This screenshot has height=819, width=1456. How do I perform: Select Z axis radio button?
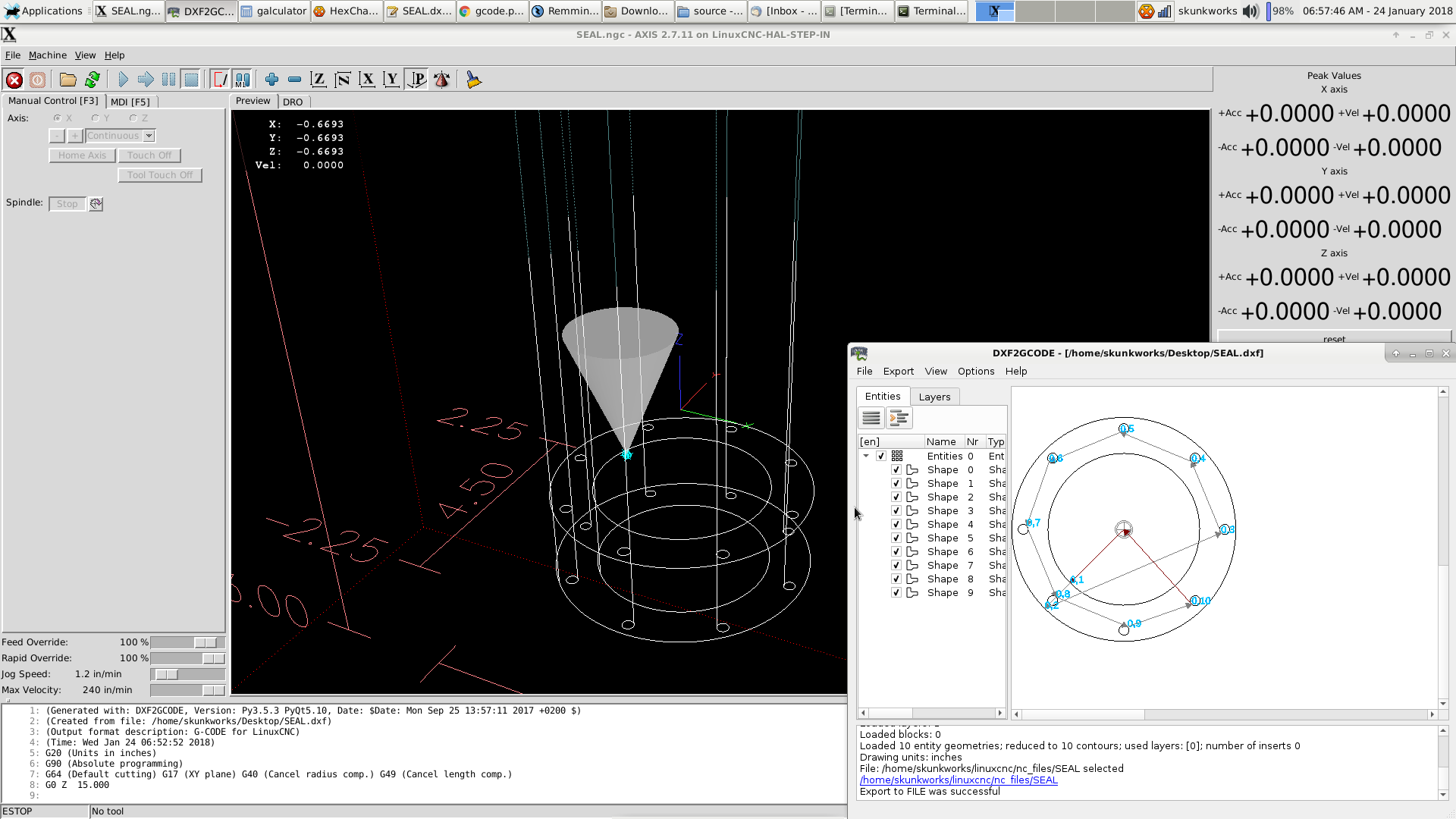click(133, 118)
